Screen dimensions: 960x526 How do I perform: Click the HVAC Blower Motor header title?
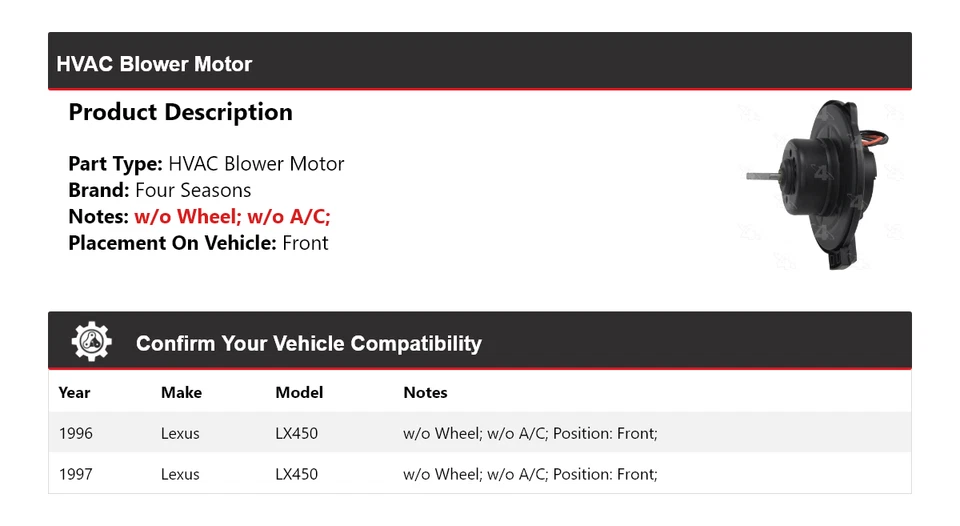click(x=154, y=64)
